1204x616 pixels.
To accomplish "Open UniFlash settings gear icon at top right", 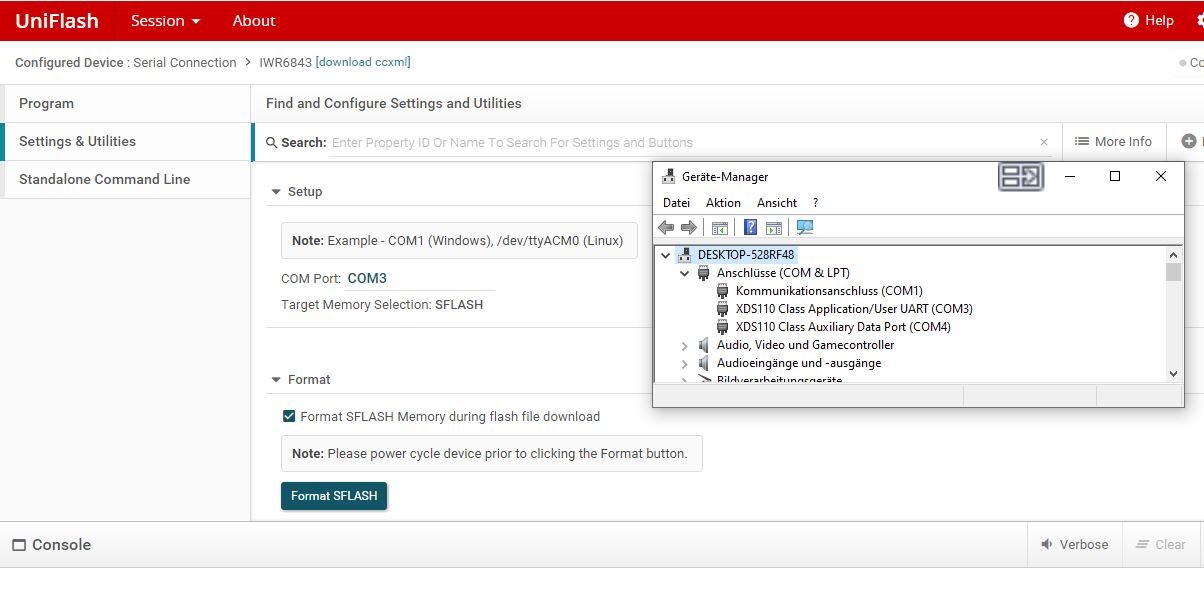I will coord(1199,20).
